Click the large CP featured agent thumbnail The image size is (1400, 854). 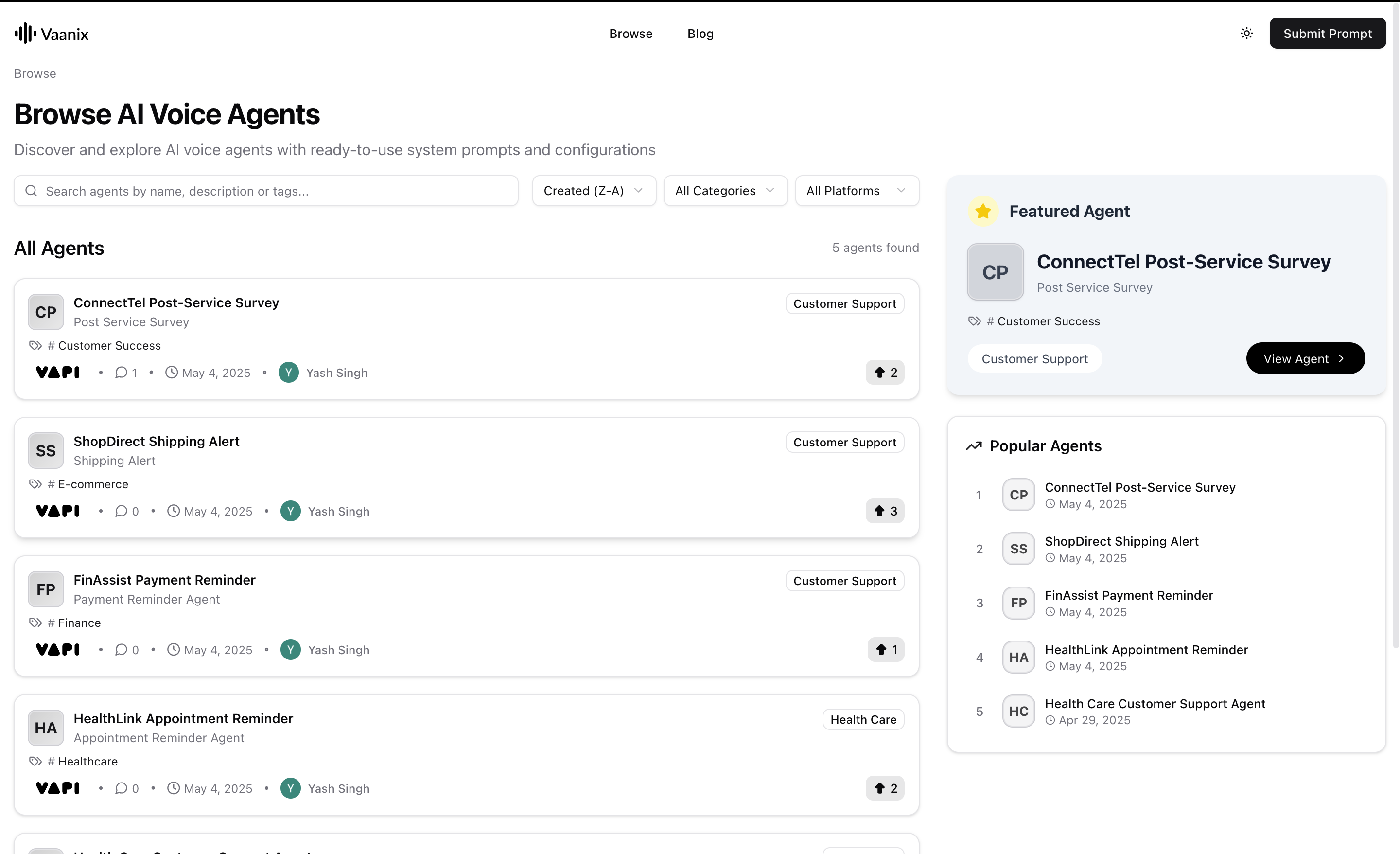point(995,272)
